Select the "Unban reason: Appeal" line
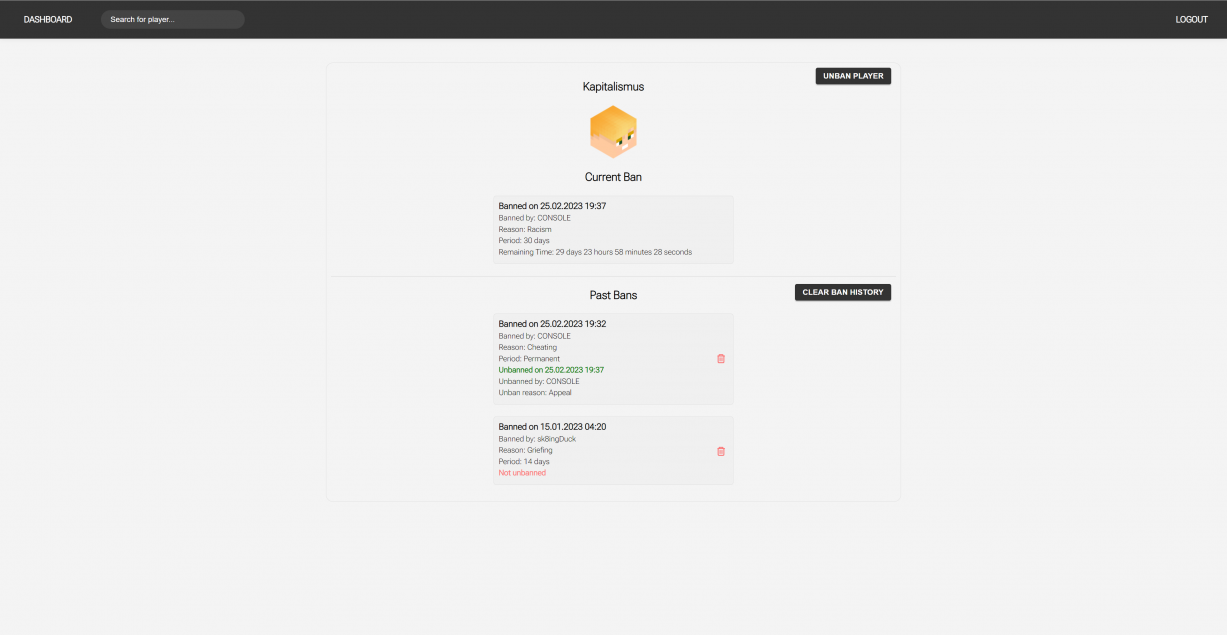 [x=535, y=392]
